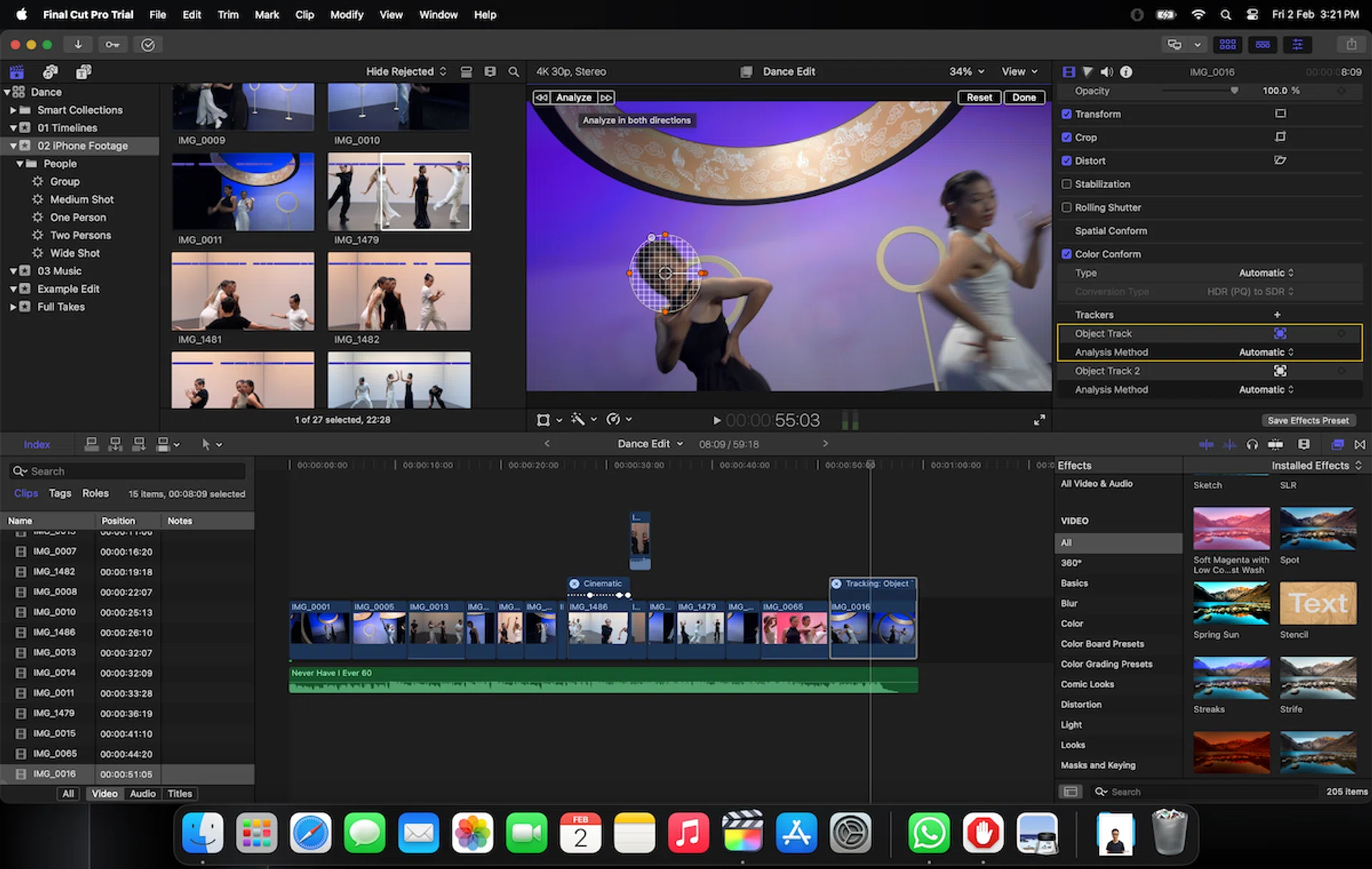The height and width of the screenshot is (869, 1372).
Task: Uncheck the Crop checkbox
Action: [1067, 137]
